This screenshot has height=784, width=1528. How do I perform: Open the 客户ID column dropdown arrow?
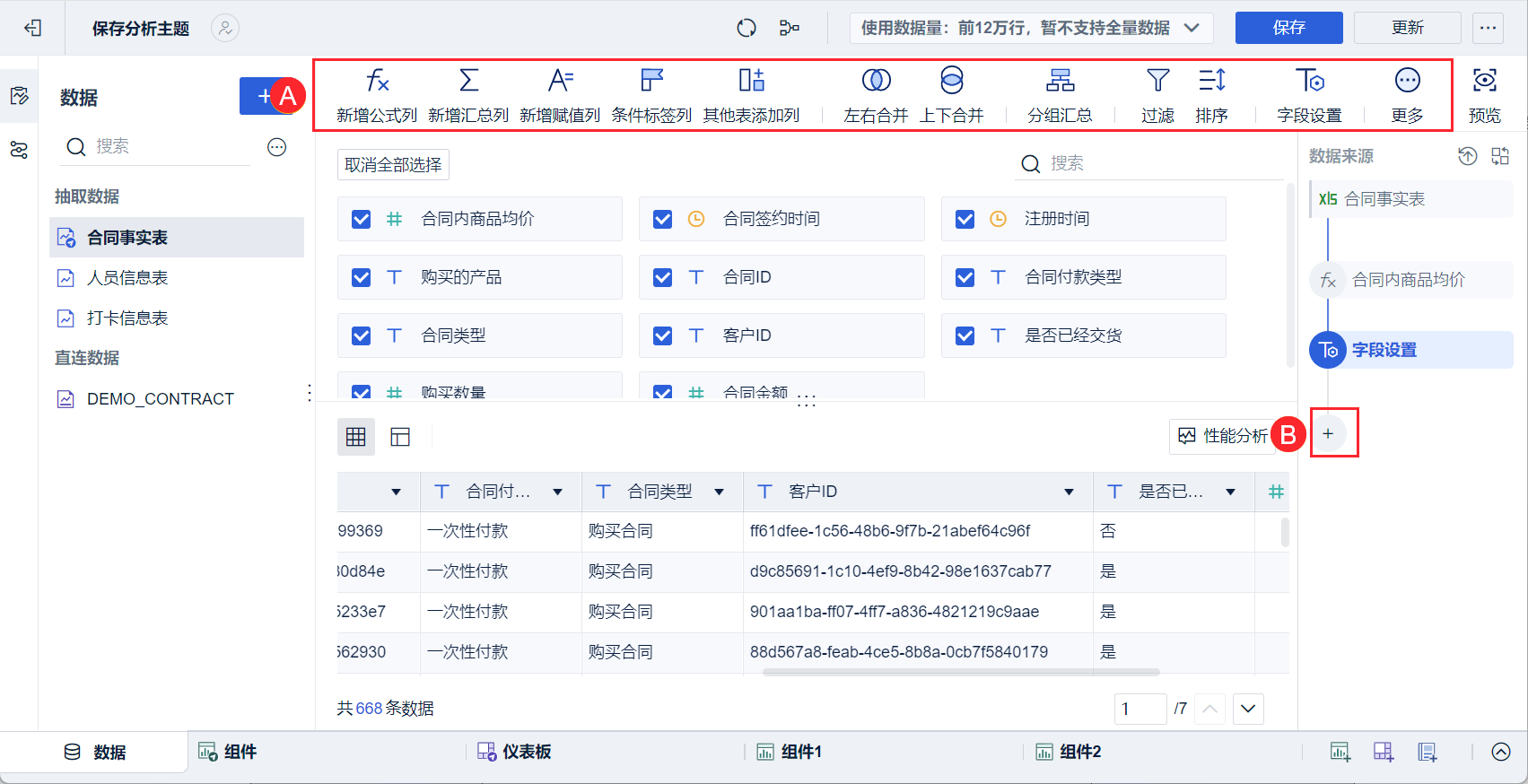[x=1069, y=492]
